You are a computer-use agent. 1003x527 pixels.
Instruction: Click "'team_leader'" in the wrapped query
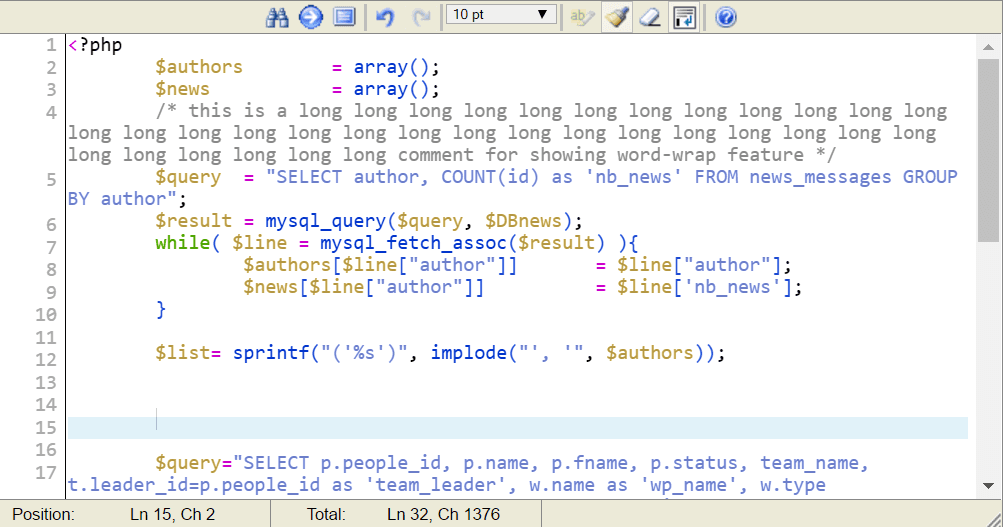coord(441,485)
